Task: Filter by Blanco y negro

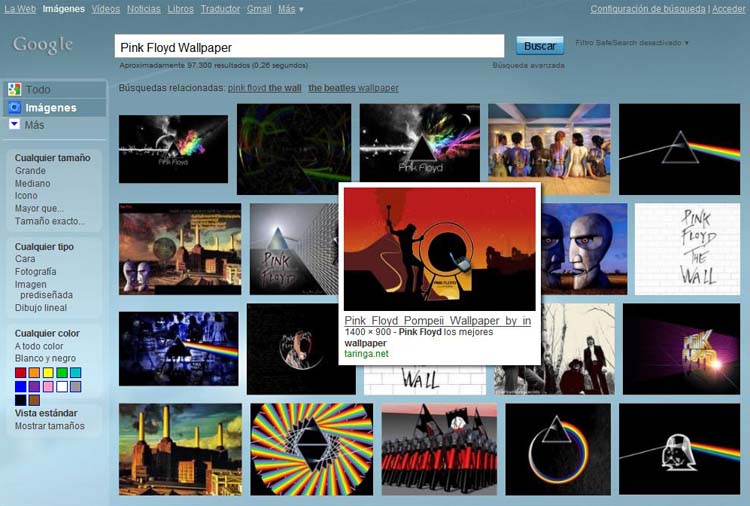Action: [45, 358]
